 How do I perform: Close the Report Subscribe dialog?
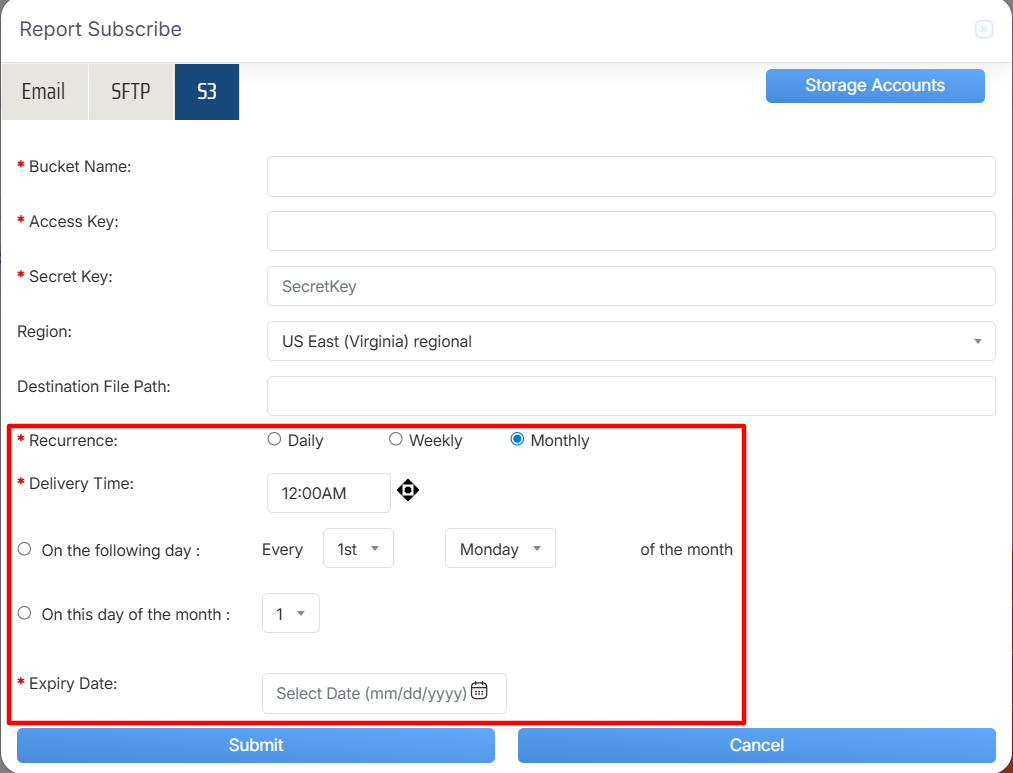983,30
